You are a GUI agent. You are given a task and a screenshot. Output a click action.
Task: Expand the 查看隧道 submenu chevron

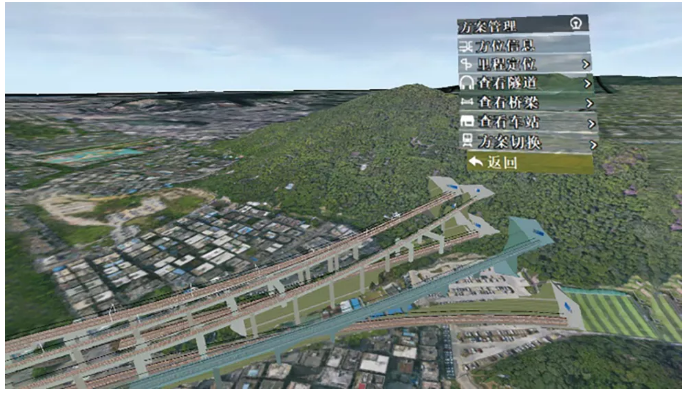click(x=587, y=84)
